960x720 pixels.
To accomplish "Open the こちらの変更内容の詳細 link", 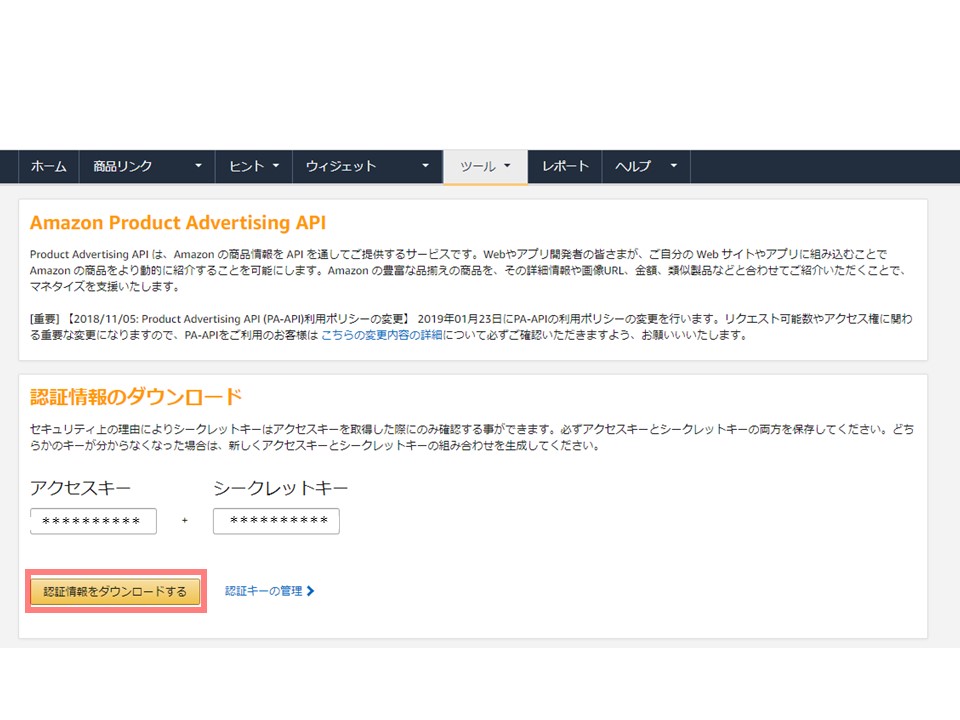I will pyautogui.click(x=380, y=335).
